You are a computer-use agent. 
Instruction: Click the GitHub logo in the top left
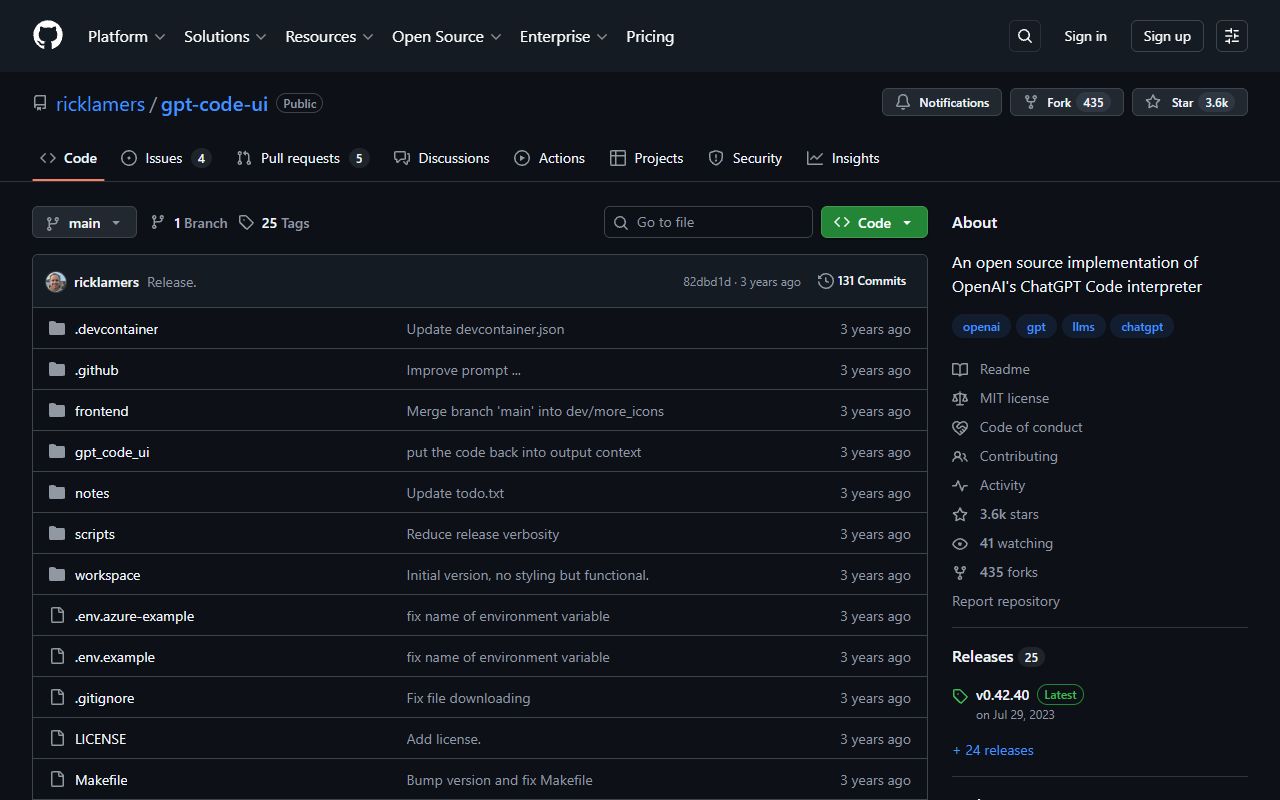tap(47, 35)
